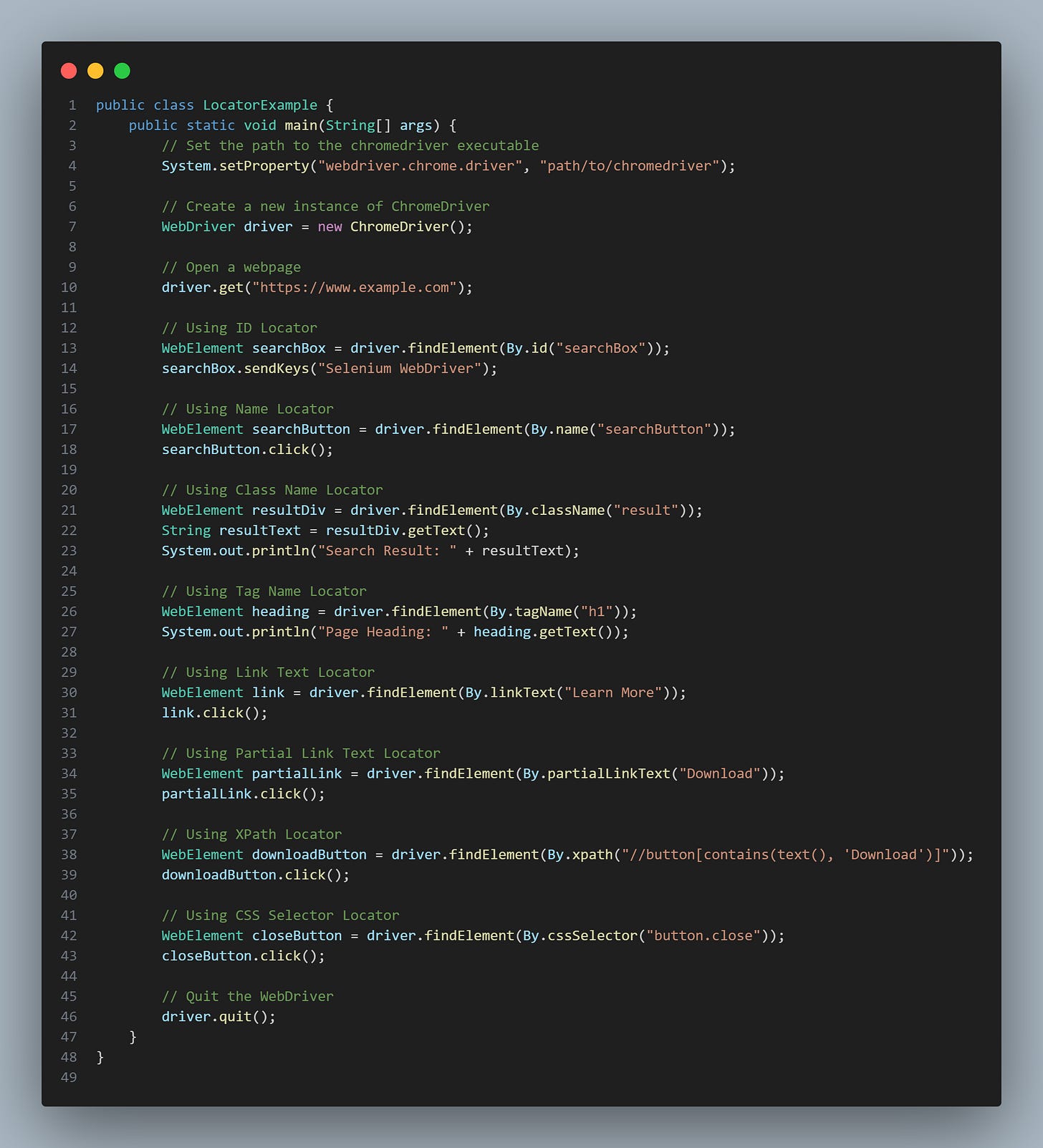Click the By.id "searchBox" string argument
The height and width of the screenshot is (1148, 1043).
point(601,348)
